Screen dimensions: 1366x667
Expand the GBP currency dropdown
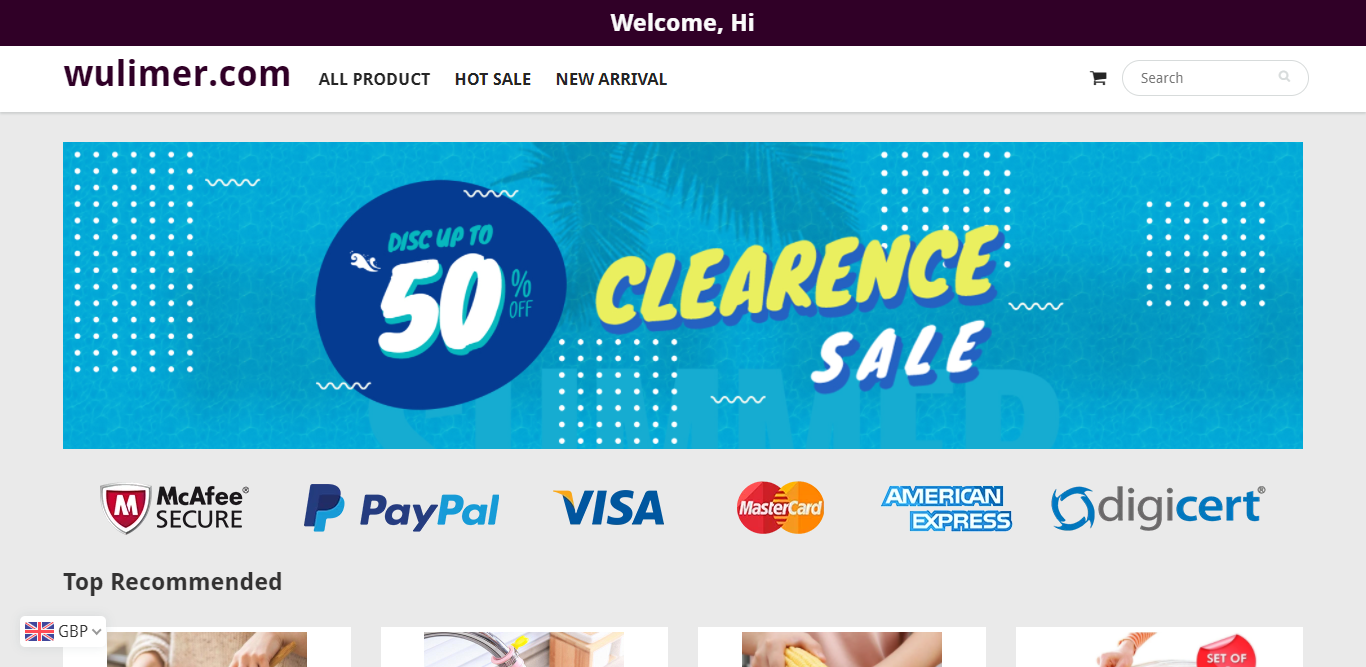pos(63,631)
